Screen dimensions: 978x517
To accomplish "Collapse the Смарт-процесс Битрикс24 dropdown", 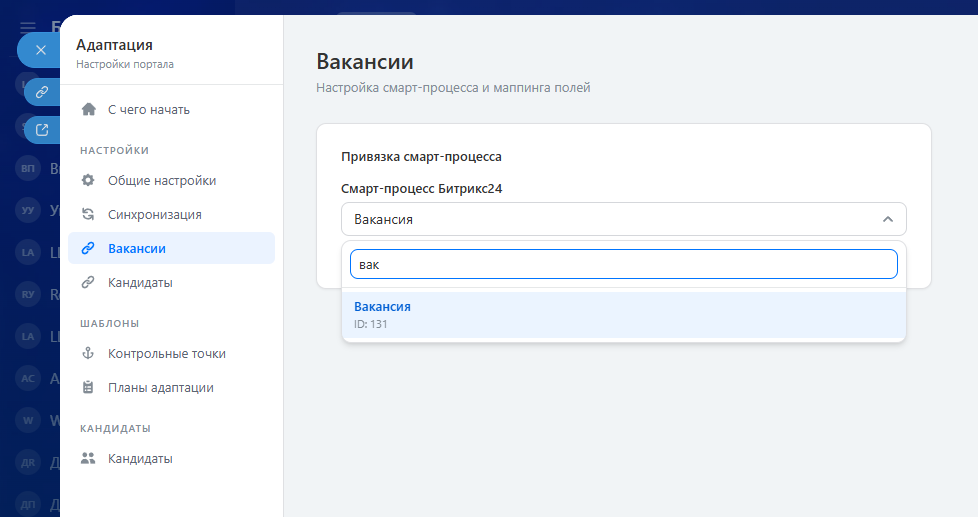I will pyautogui.click(x=624, y=219).
